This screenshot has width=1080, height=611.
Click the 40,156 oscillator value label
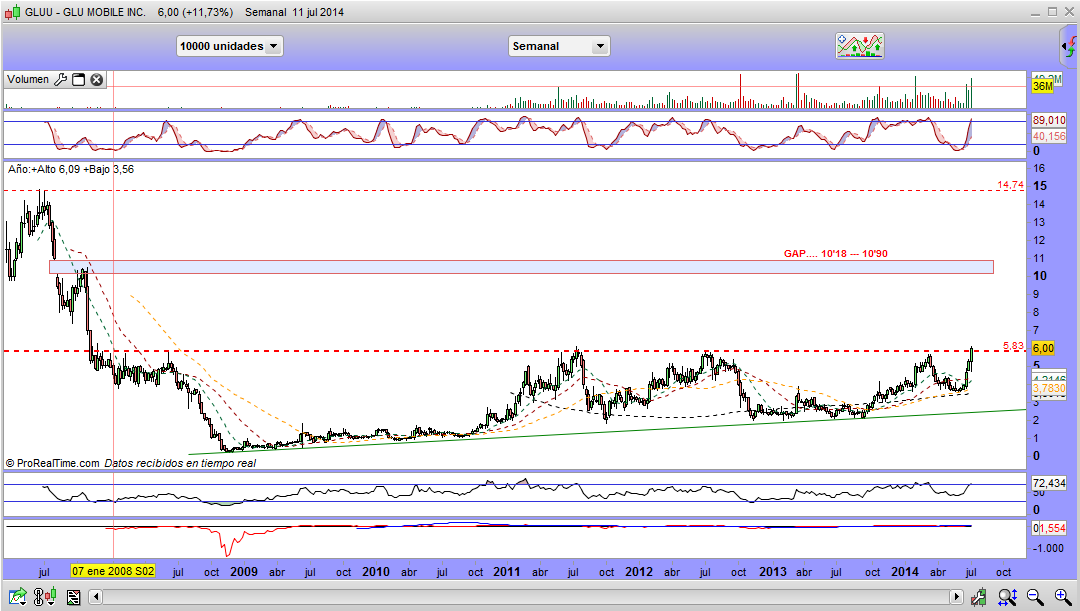click(x=1049, y=136)
